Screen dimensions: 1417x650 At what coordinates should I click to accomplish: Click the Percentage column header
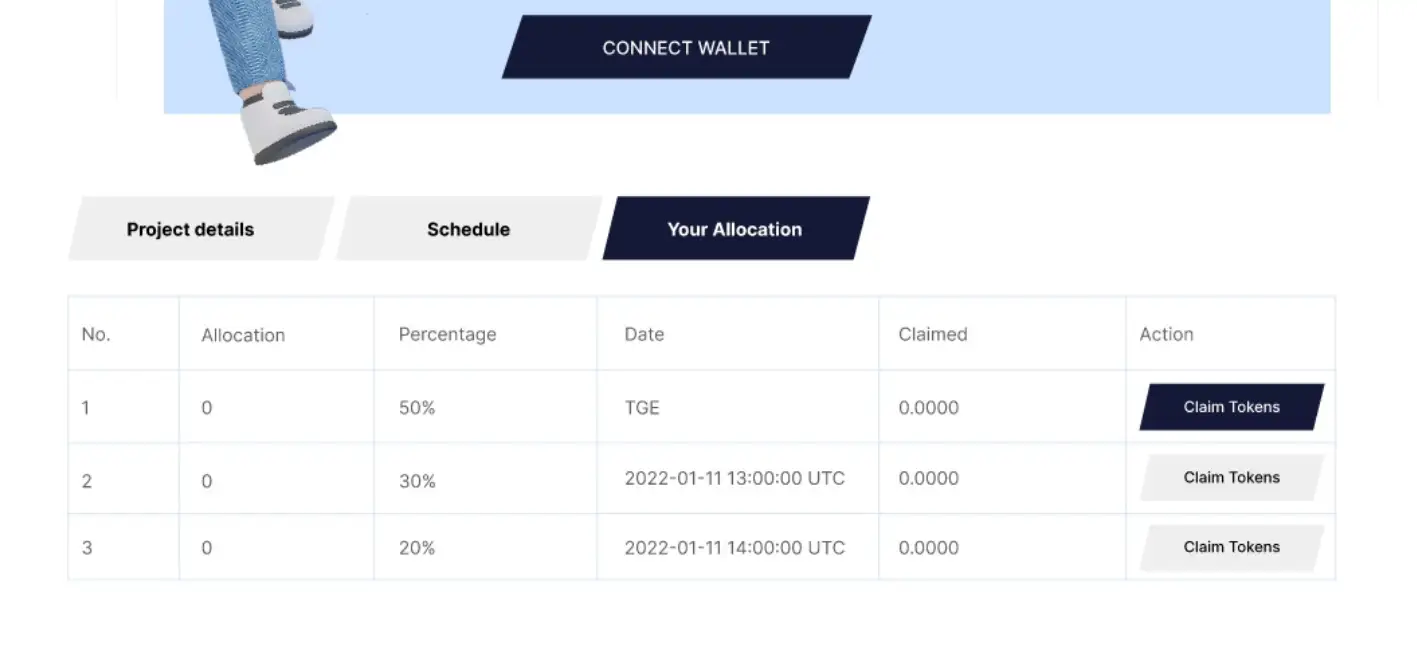tap(447, 334)
